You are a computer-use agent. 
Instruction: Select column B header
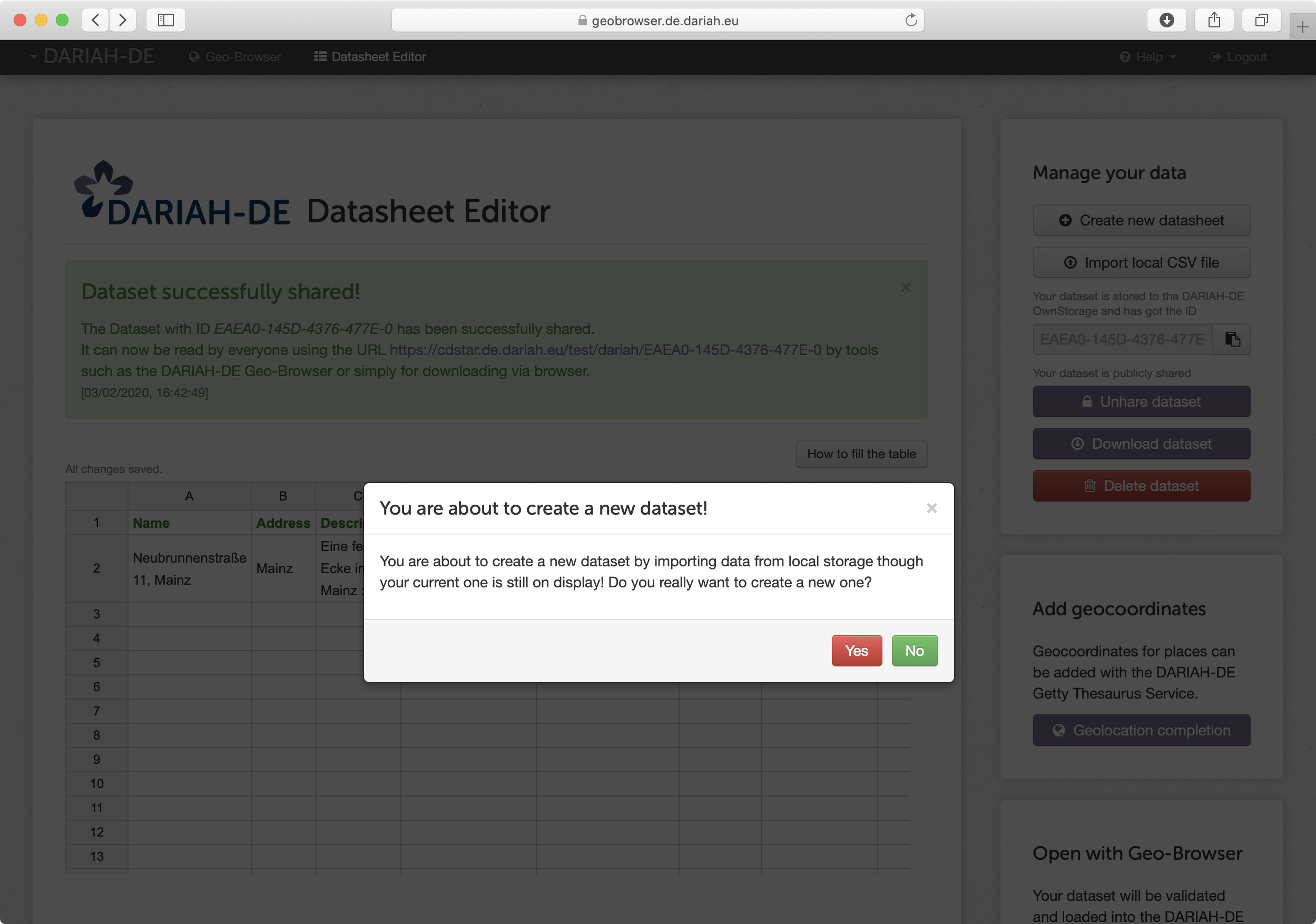coord(283,496)
